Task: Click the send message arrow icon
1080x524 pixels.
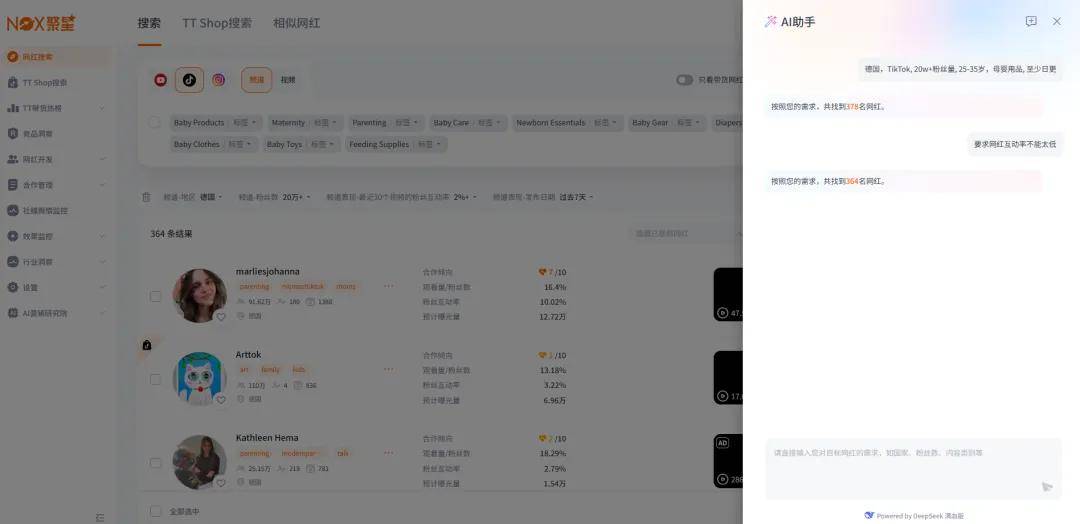Action: (1047, 487)
